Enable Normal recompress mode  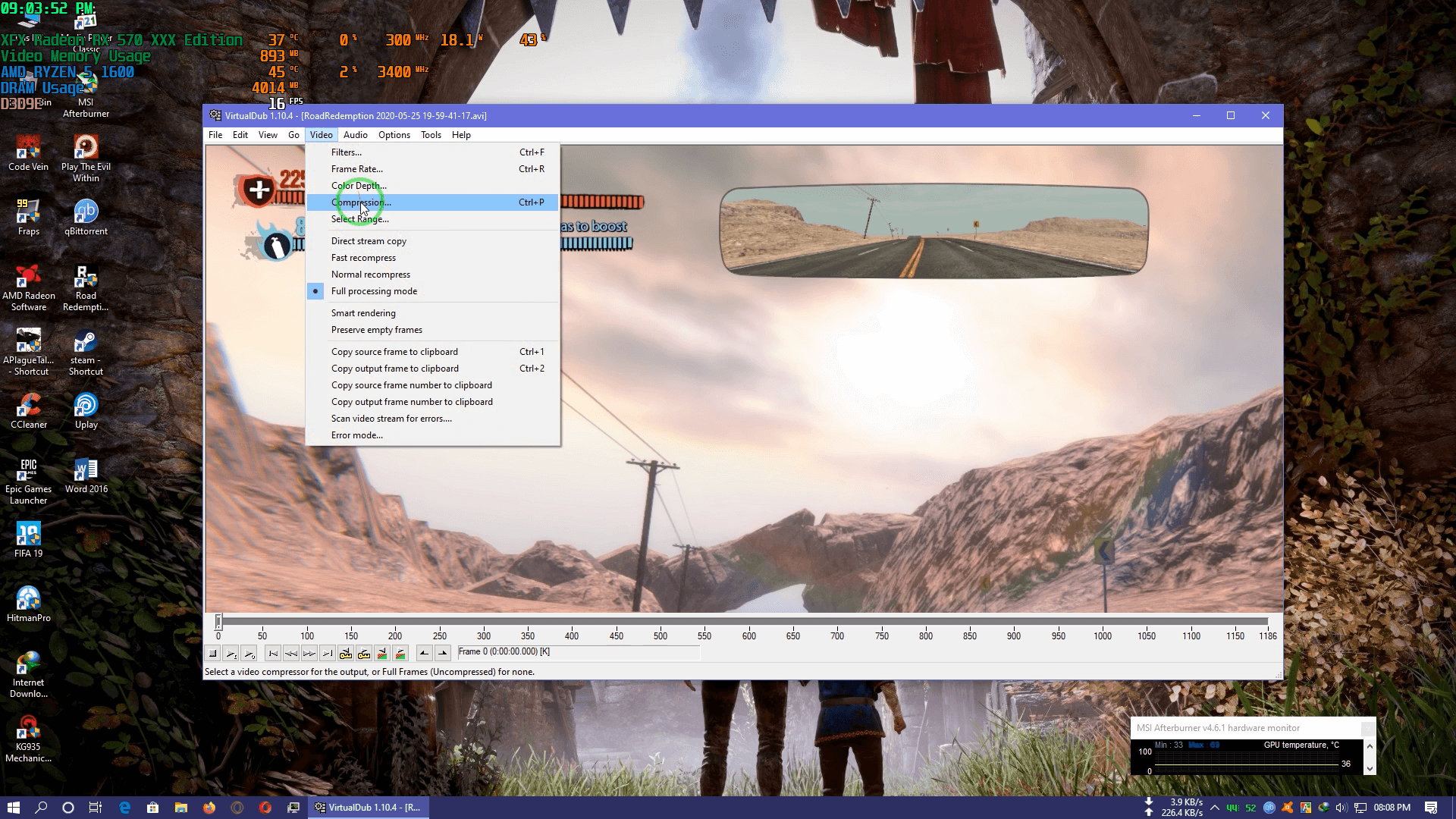[432, 275]
